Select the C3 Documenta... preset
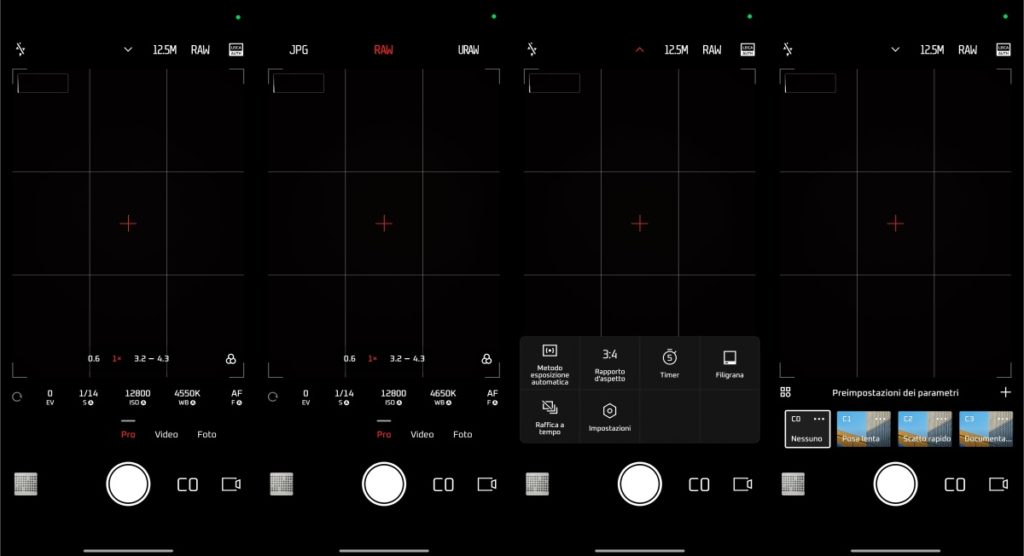Image resolution: width=1024 pixels, height=556 pixels. (x=986, y=429)
